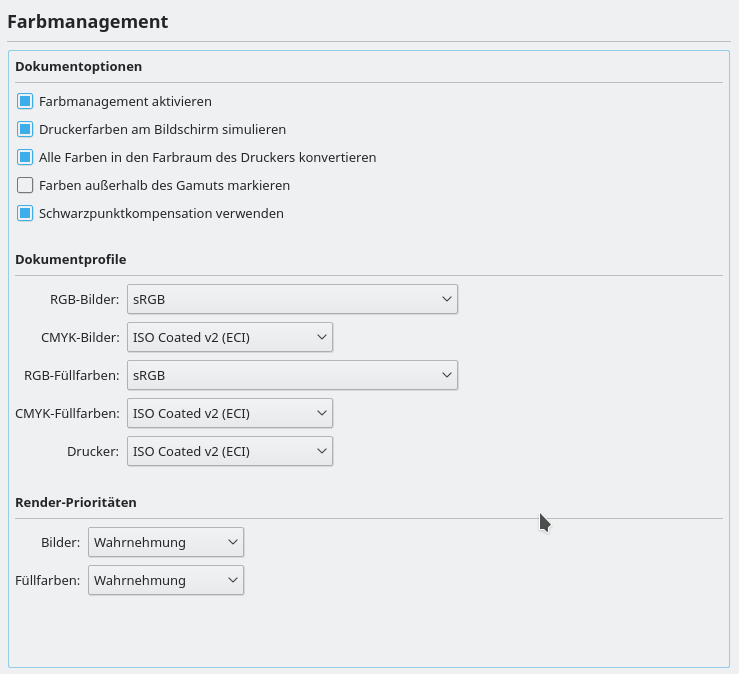739x674 pixels.
Task: Open the RGB-Bilder profile dropdown
Action: point(292,299)
